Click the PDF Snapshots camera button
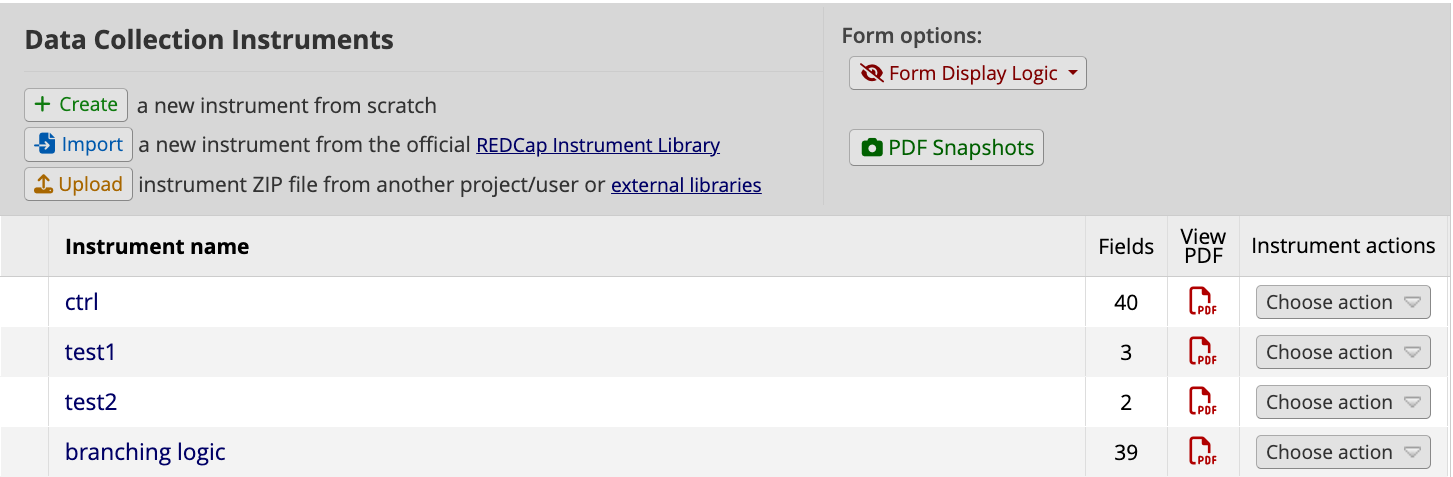Viewport: 1453px width, 477px height. coord(946,148)
